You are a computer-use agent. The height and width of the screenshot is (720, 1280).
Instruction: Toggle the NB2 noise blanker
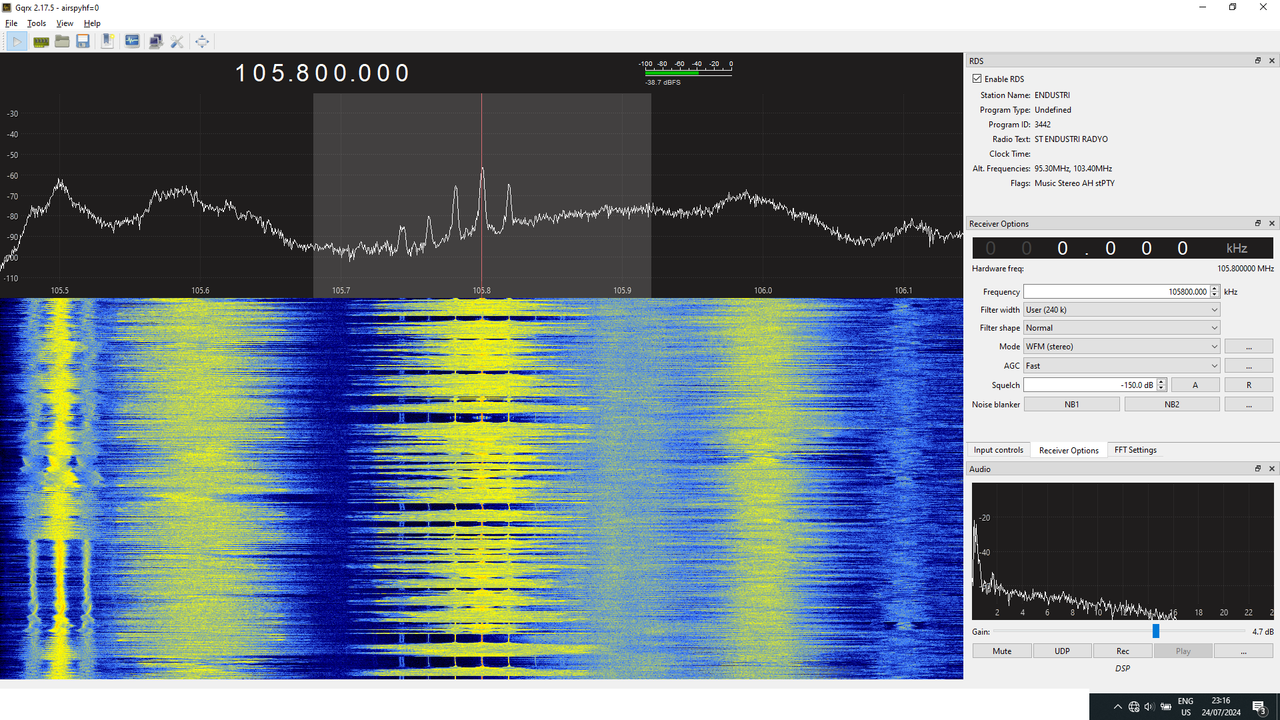point(1172,404)
